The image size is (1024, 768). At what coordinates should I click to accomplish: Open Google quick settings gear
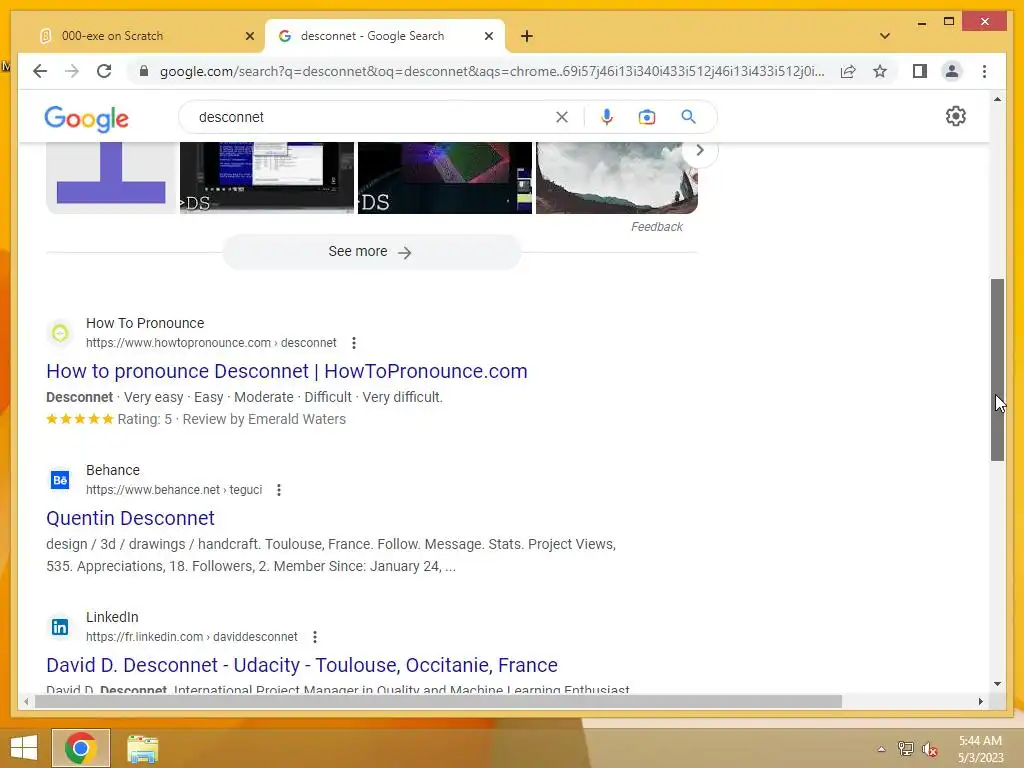955,116
